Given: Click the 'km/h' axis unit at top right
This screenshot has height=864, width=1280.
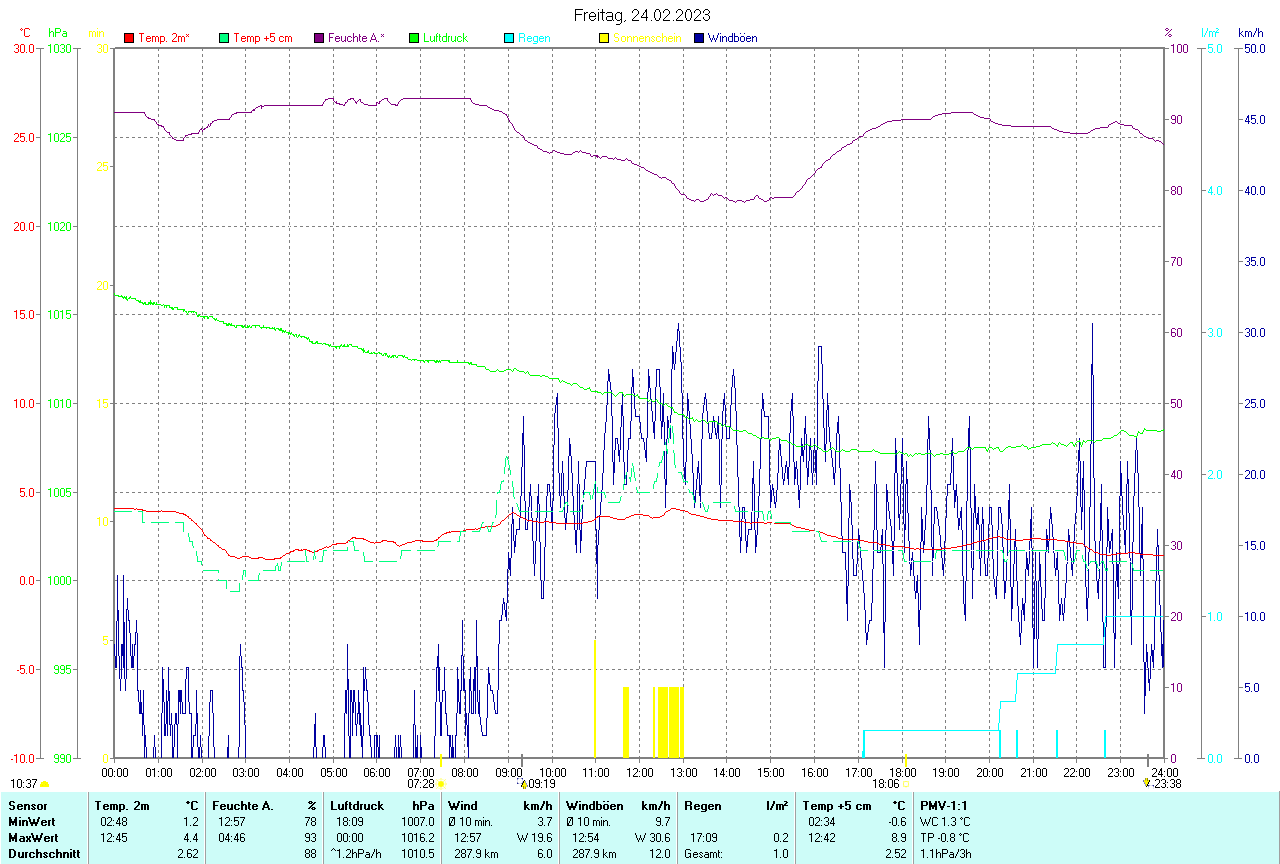Looking at the screenshot, I should [1250, 33].
